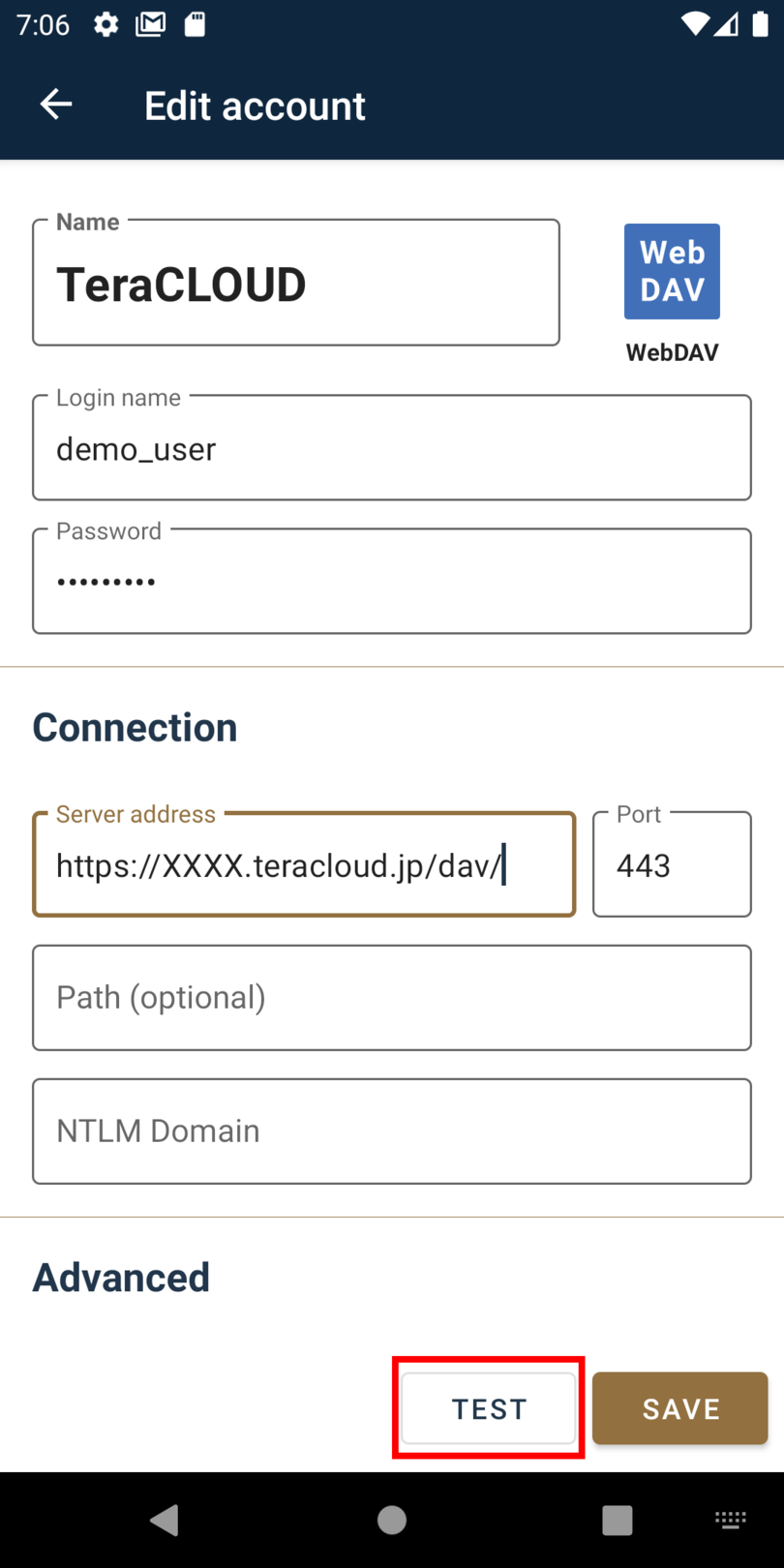Image resolution: width=784 pixels, height=1568 pixels.
Task: Tap the keyboard switcher icon
Action: click(x=731, y=1520)
